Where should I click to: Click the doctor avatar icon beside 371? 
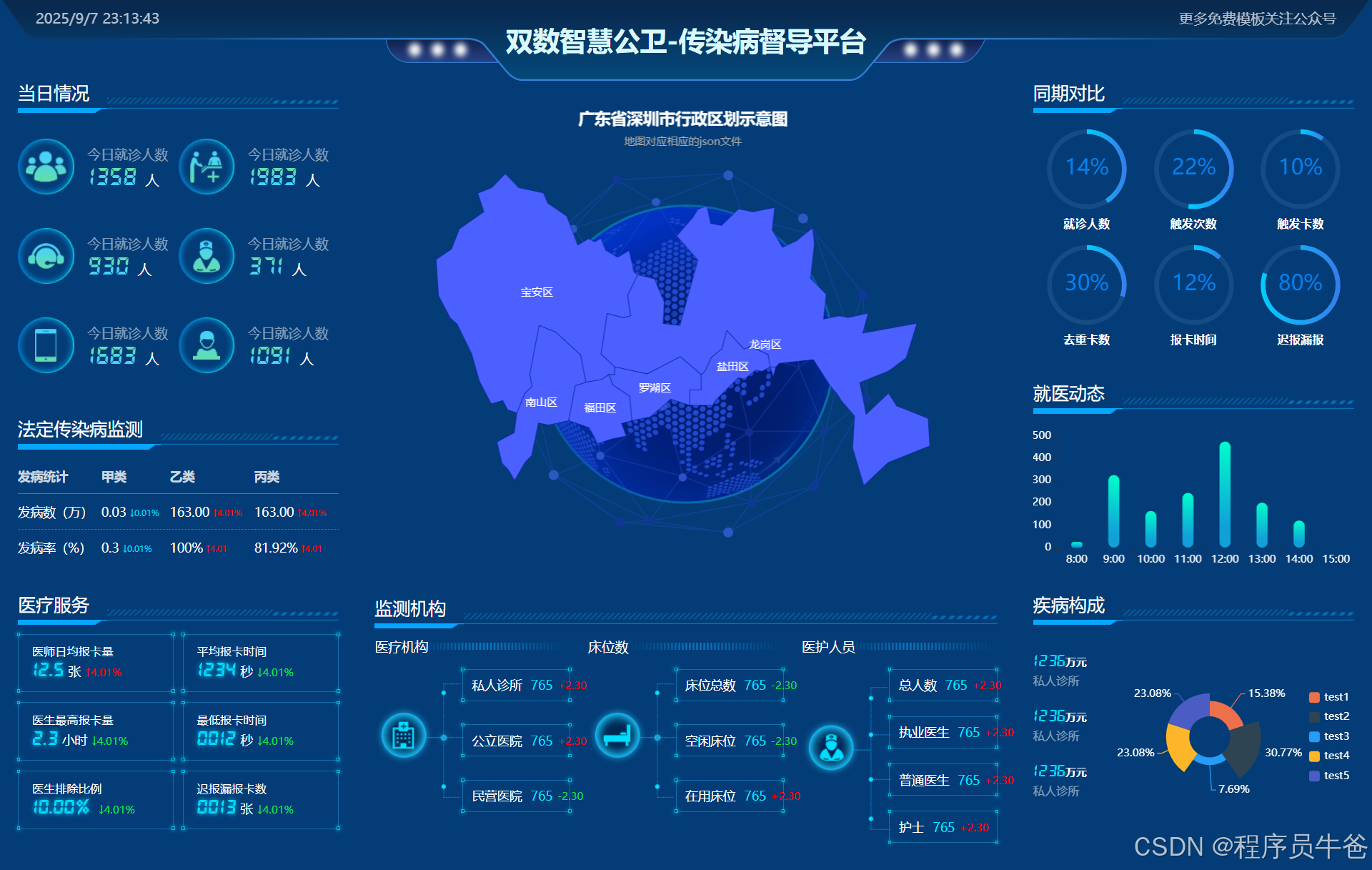point(207,256)
